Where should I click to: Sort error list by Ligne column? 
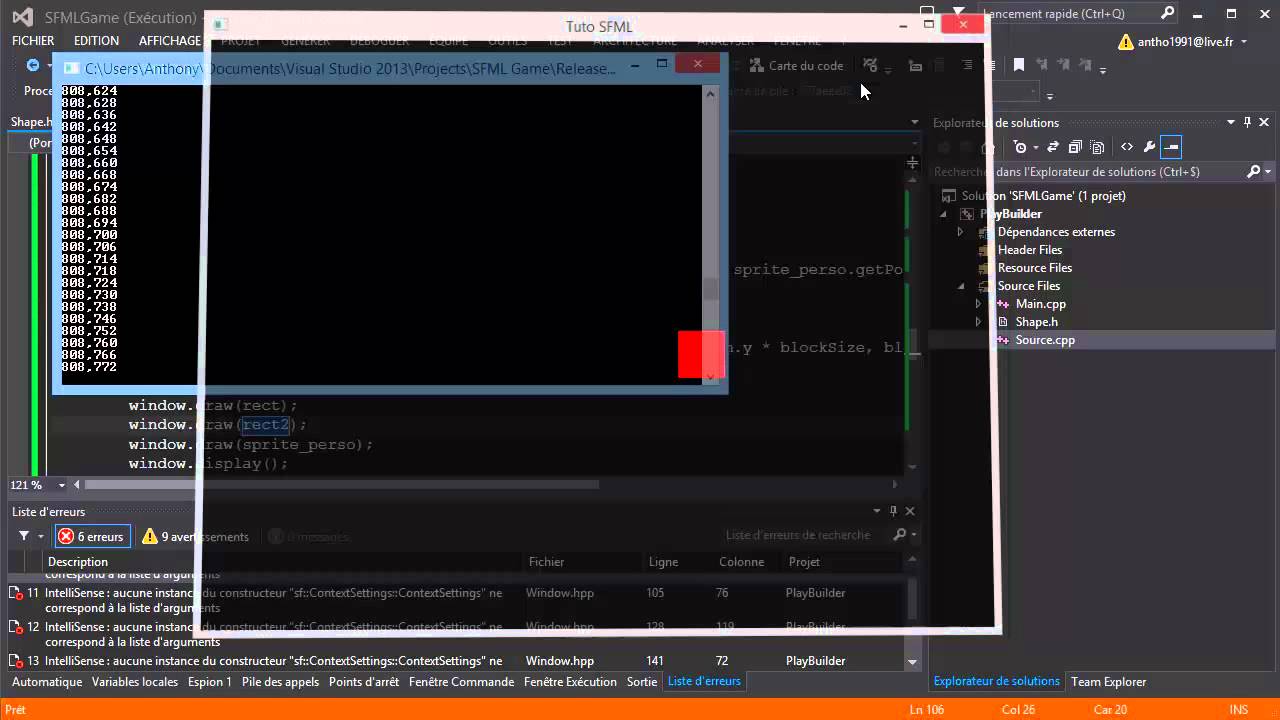[663, 562]
